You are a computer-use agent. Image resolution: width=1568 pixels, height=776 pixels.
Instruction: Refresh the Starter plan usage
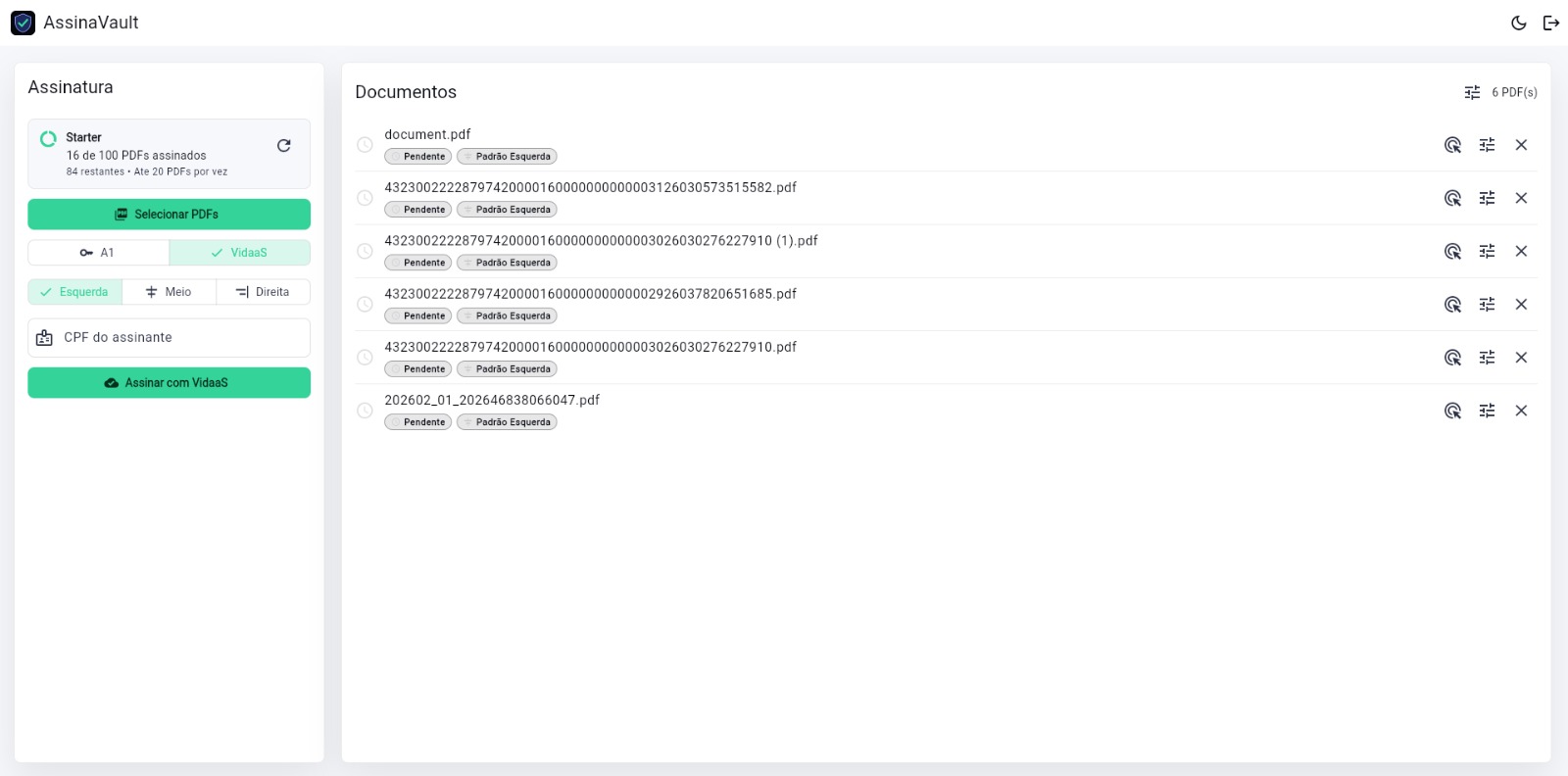pos(284,146)
